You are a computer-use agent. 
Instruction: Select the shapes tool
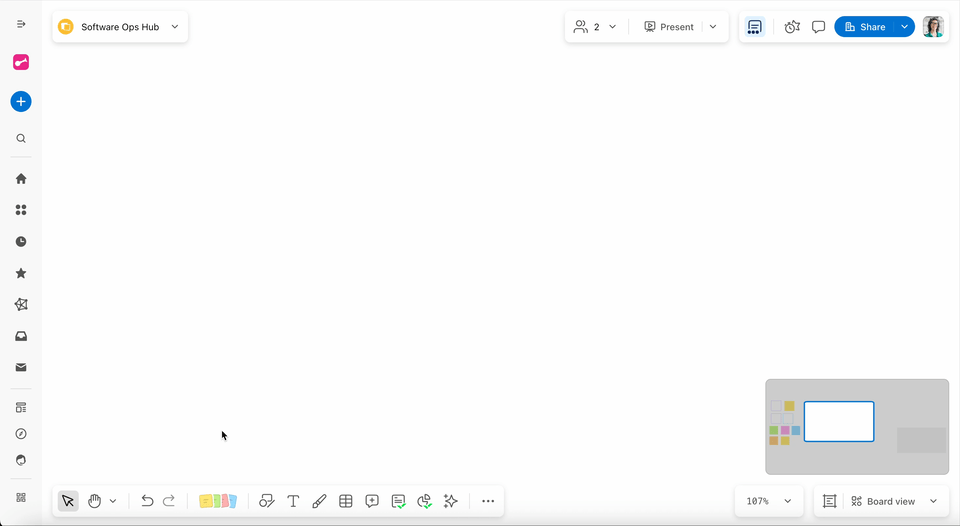coord(266,501)
